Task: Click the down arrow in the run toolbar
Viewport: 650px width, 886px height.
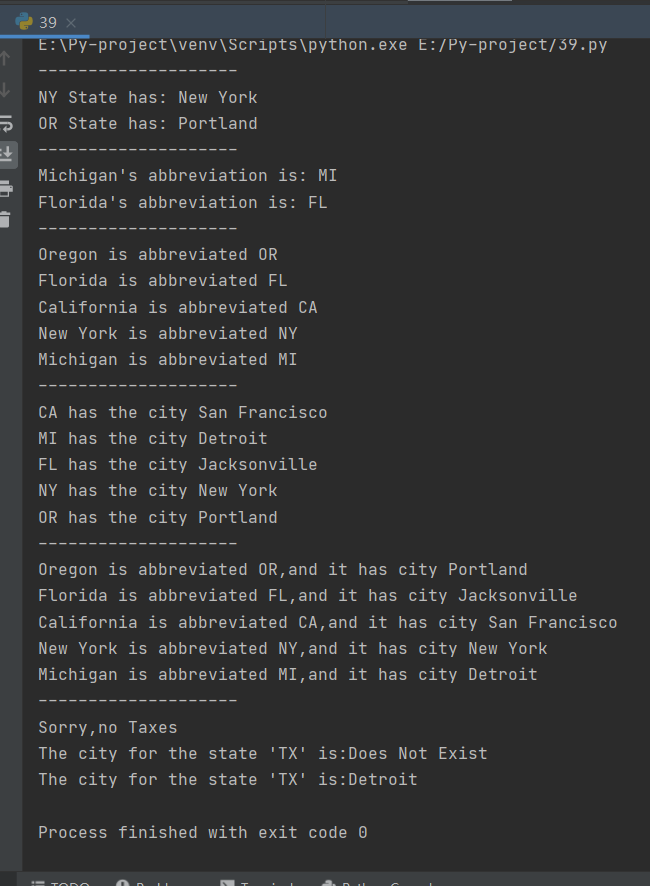Action: click(x=7, y=90)
